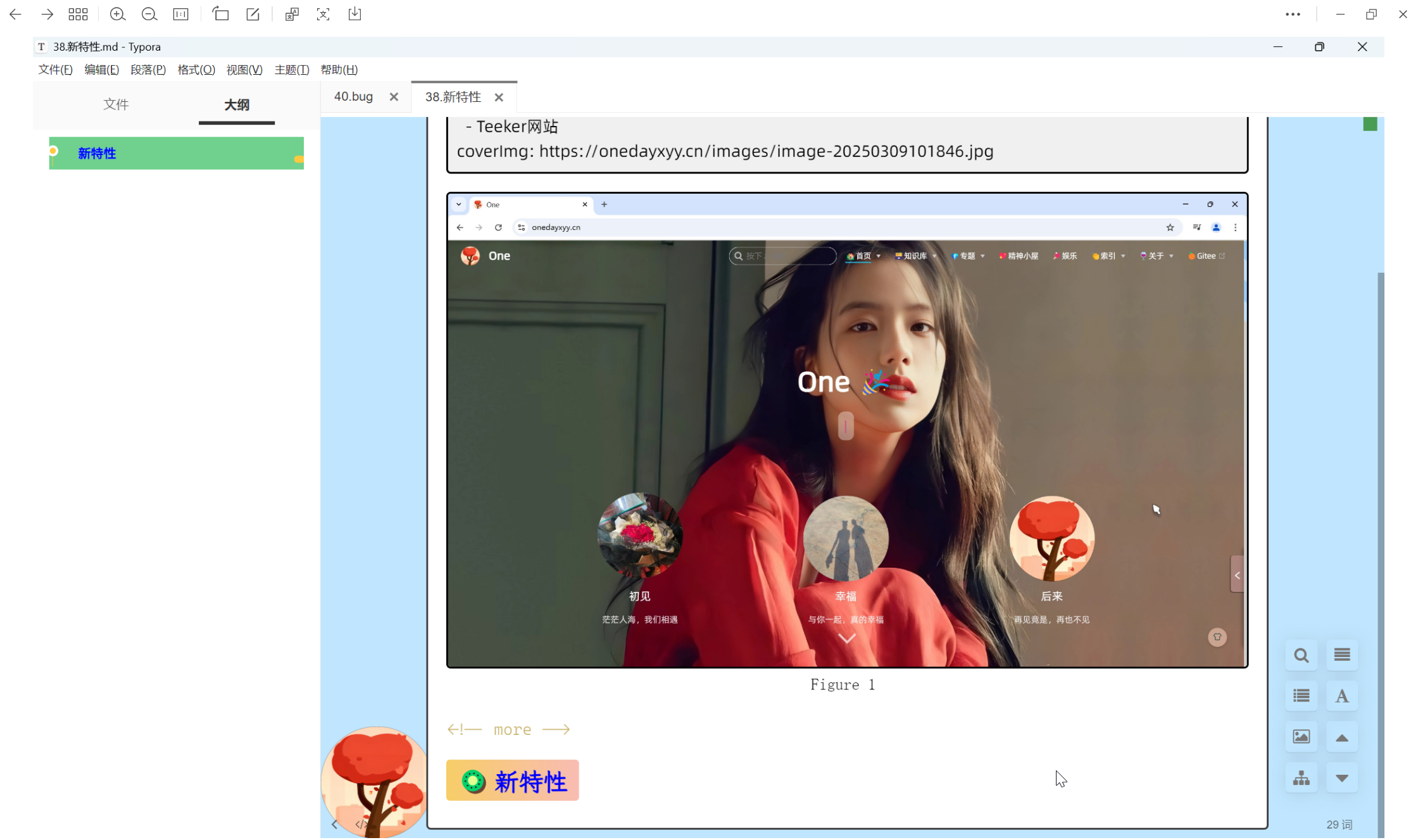The height and width of the screenshot is (840, 1418).
Task: Click the One site logo in screenshot
Action: [470, 256]
